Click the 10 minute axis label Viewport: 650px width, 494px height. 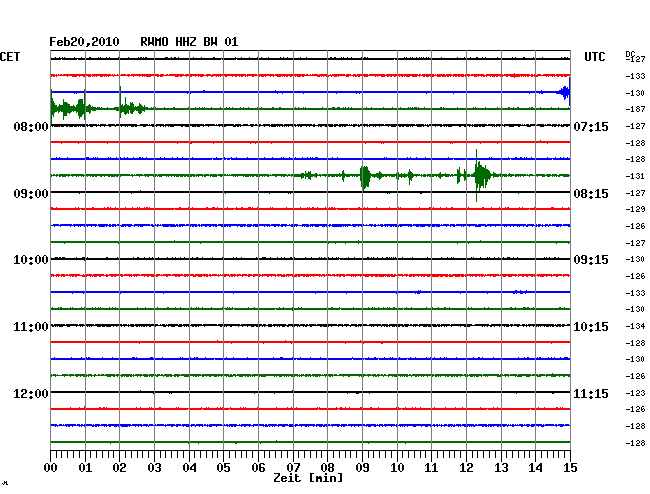397,468
